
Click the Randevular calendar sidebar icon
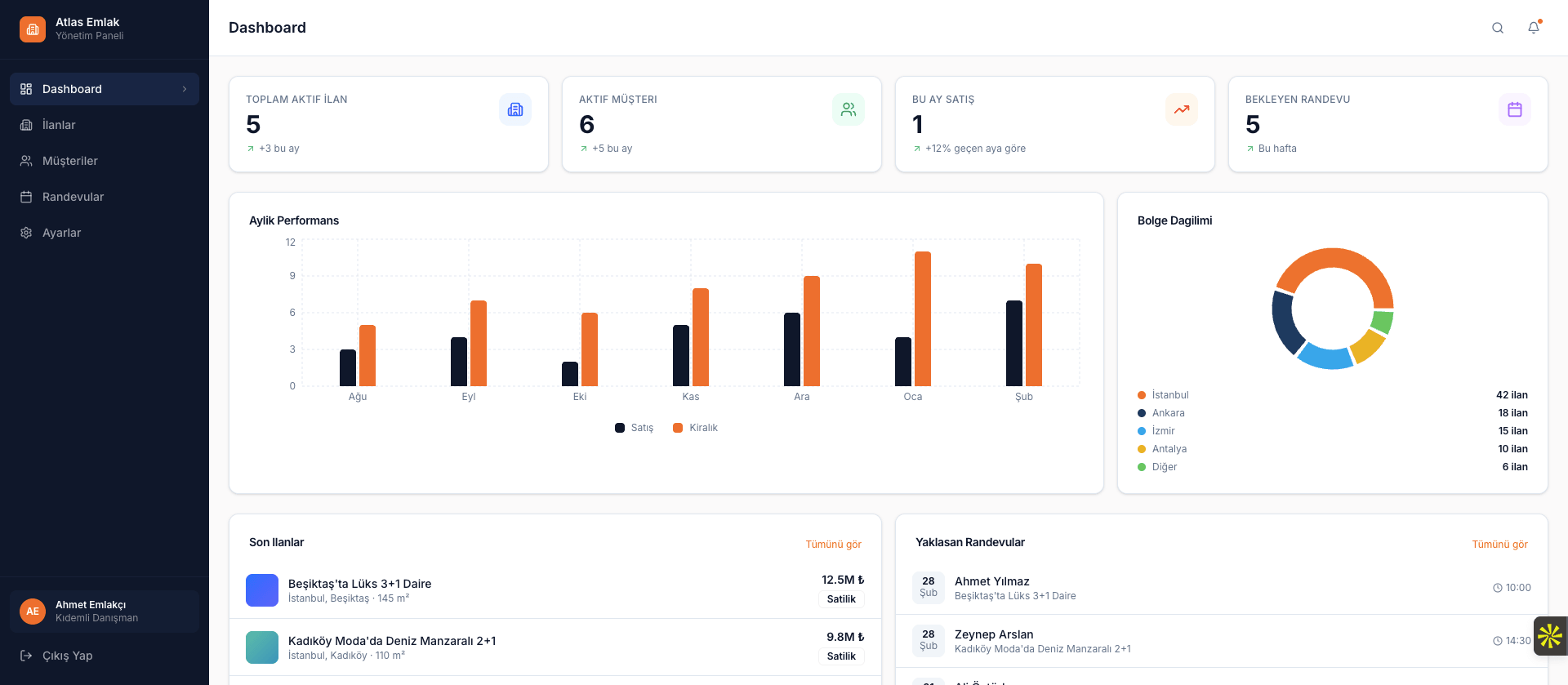26,197
